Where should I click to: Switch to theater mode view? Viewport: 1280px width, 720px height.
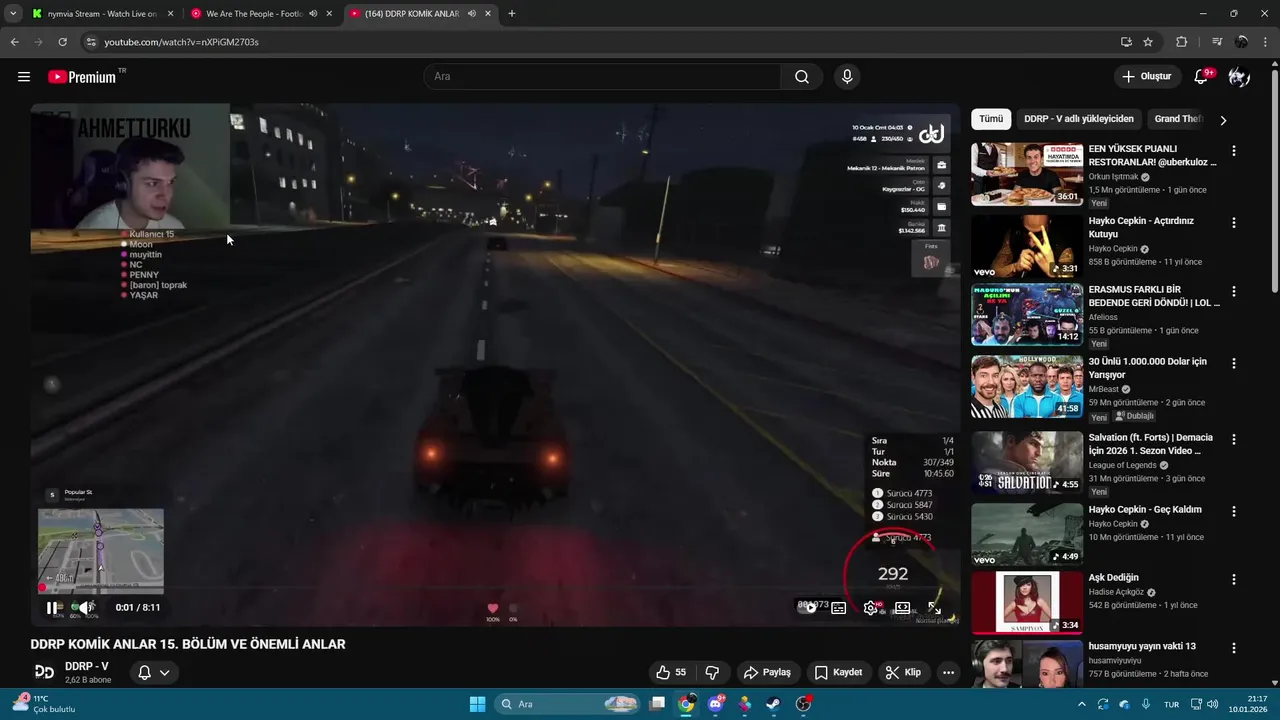click(902, 607)
